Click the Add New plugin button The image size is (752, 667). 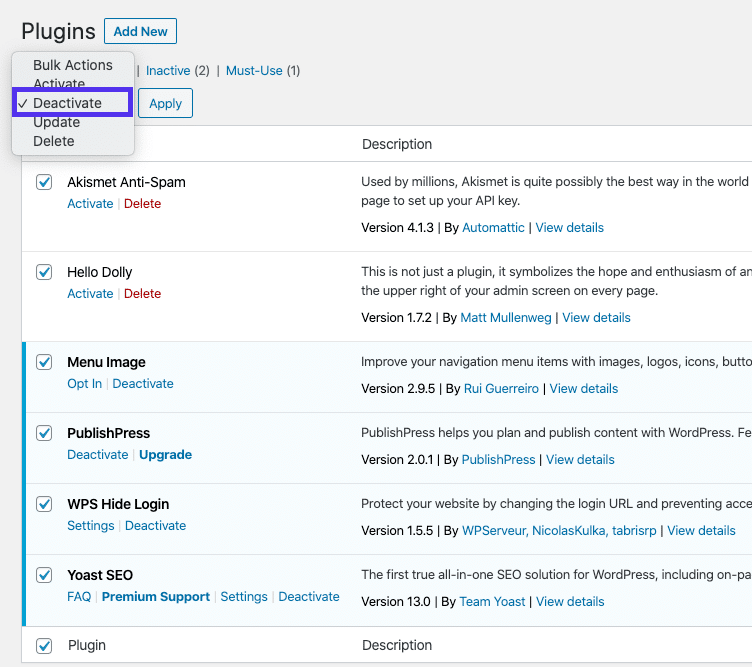click(140, 31)
